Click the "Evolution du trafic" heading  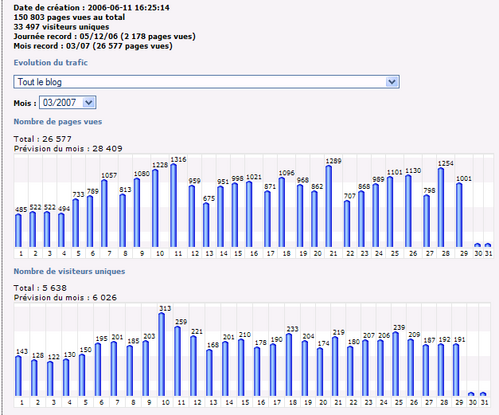tap(51, 63)
